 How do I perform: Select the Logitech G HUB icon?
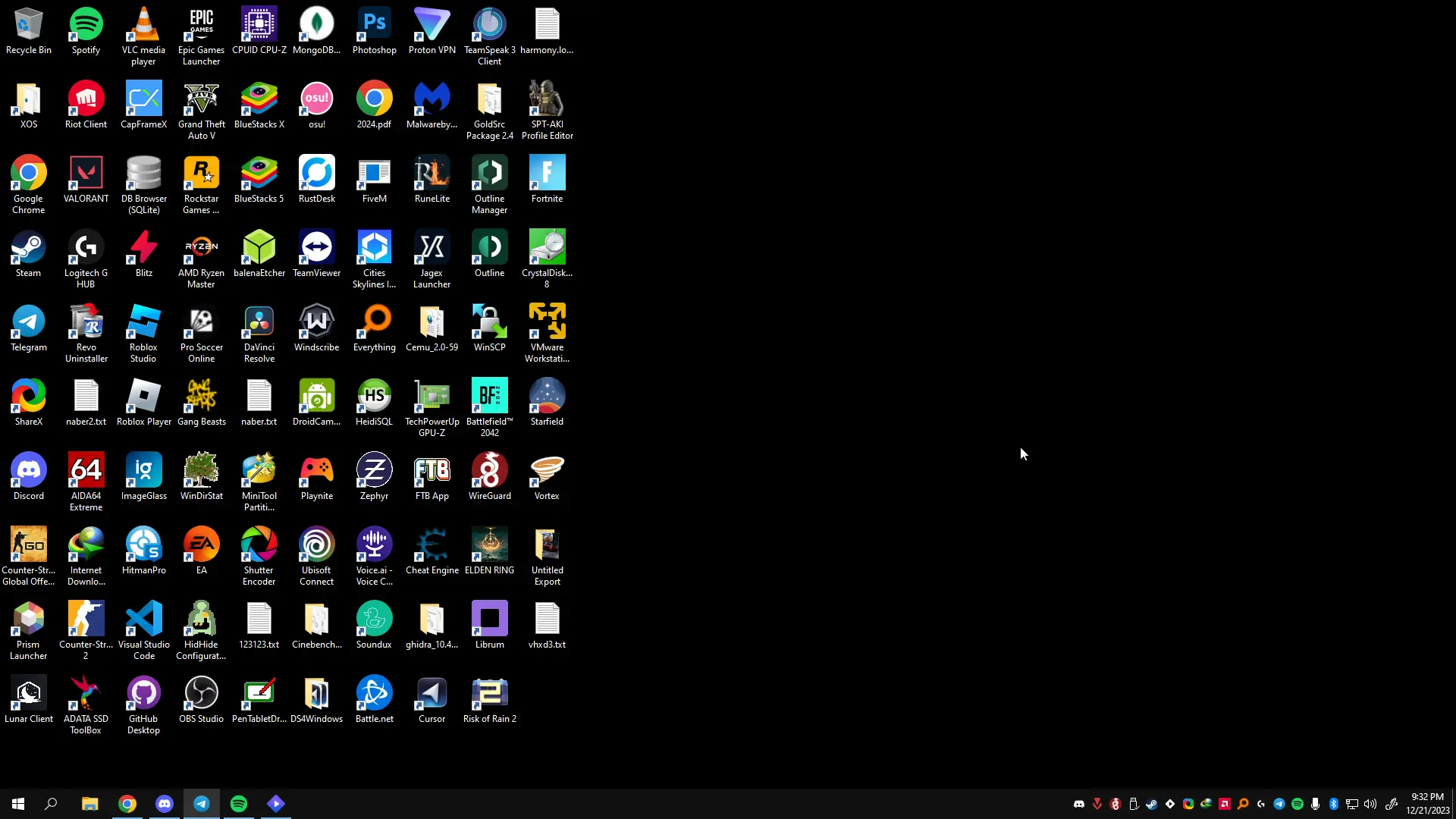point(86,259)
